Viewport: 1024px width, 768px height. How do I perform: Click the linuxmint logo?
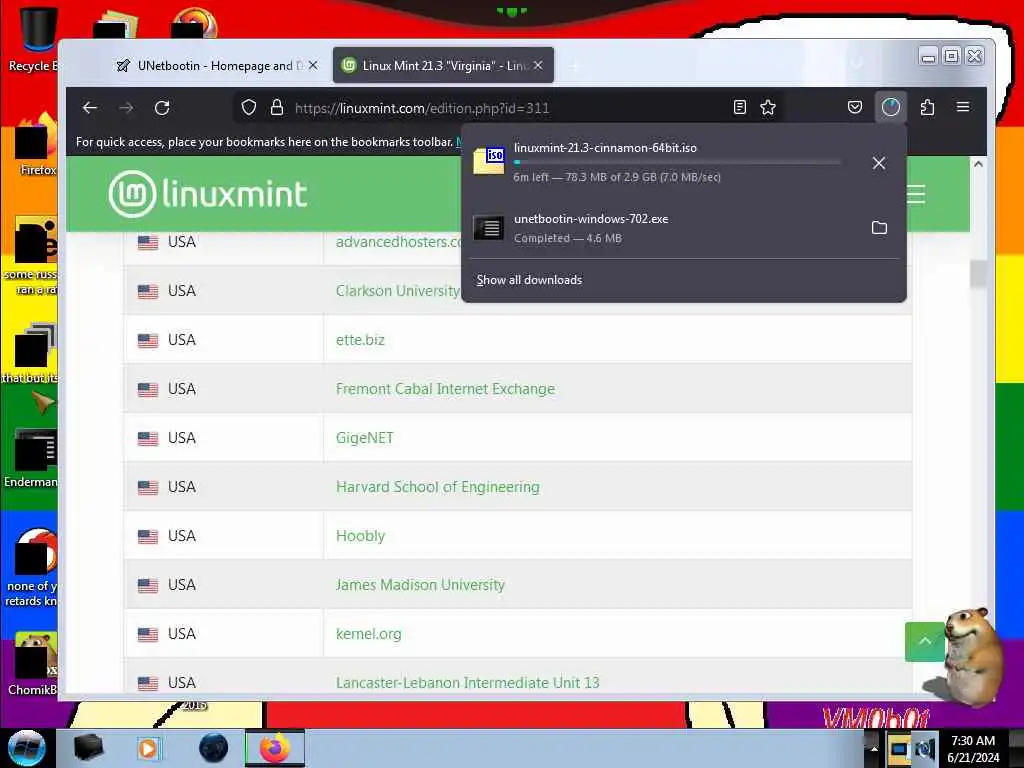(x=208, y=193)
